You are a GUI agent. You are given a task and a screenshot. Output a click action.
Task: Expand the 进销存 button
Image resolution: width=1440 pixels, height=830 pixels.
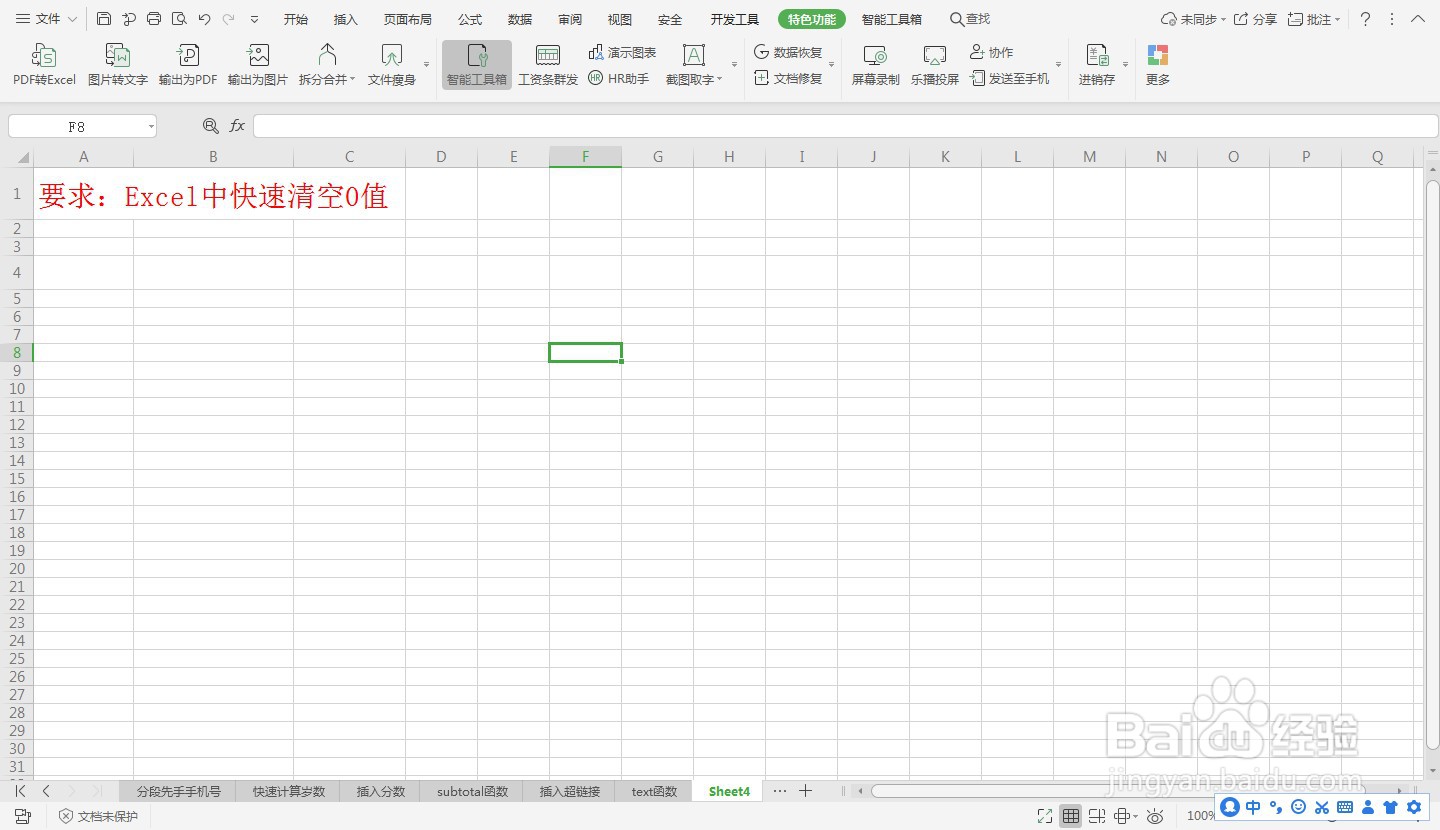pyautogui.click(x=1125, y=65)
